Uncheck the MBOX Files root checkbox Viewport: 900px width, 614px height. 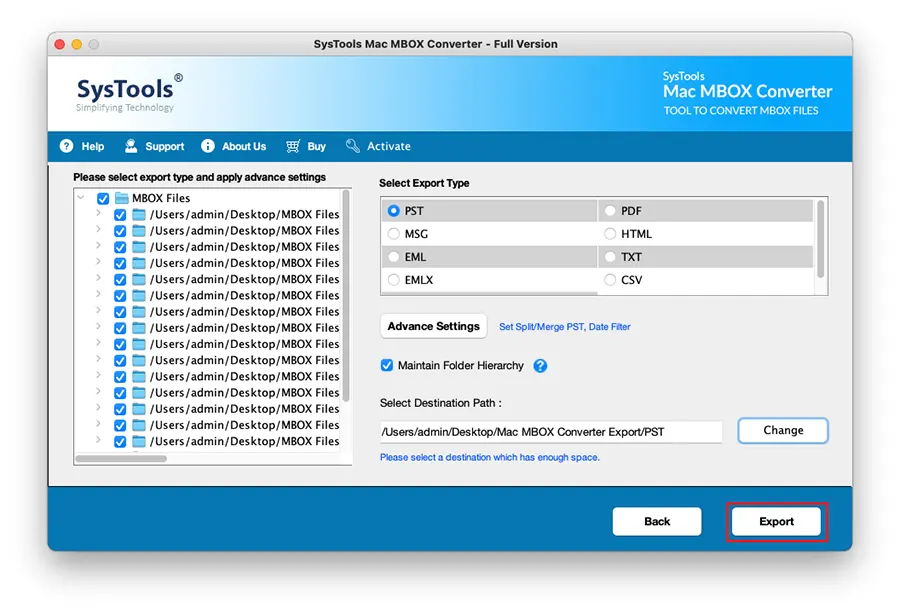point(103,199)
